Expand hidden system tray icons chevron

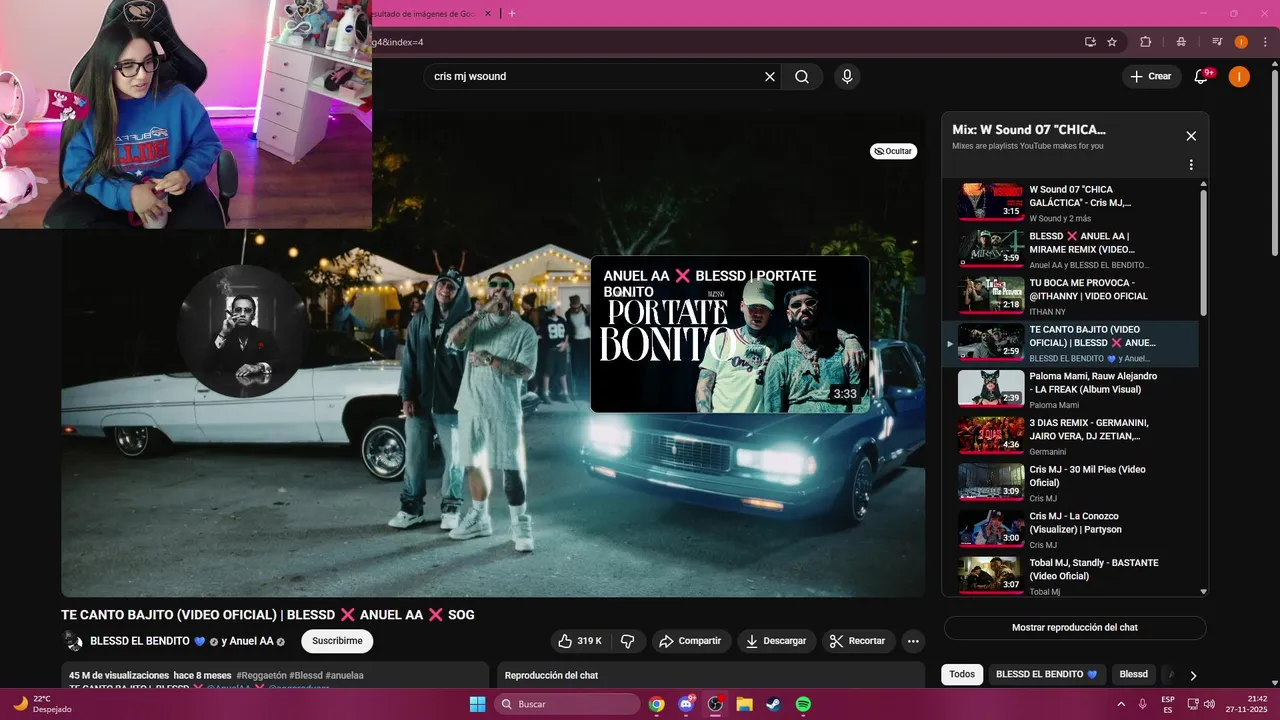coord(1120,704)
